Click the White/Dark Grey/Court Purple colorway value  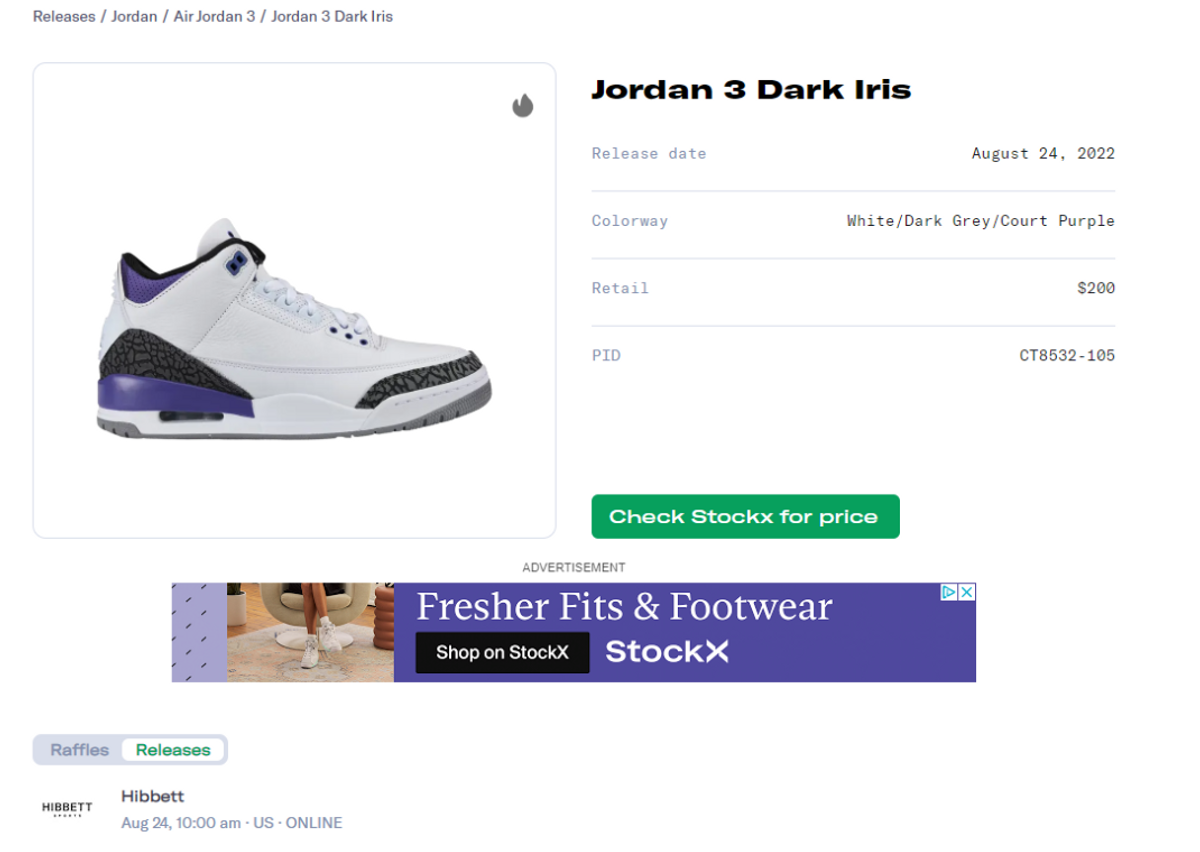coord(981,221)
